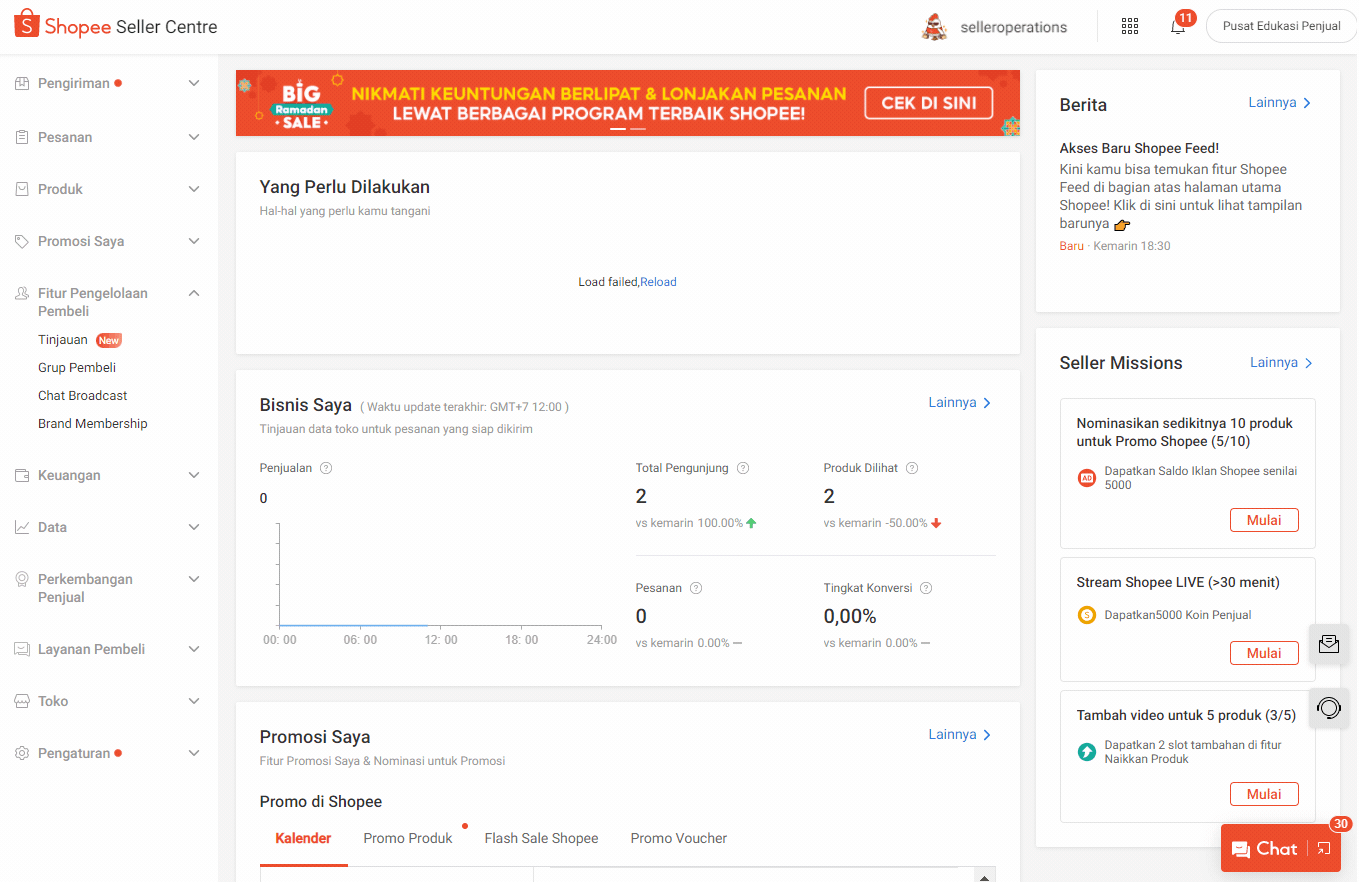1359x882 pixels.
Task: Switch to the Flash Sale Shopee tab
Action: tap(541, 838)
